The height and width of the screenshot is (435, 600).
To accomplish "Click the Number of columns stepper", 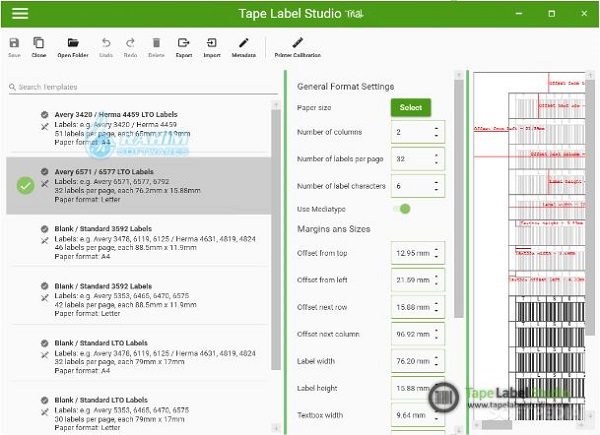I will coord(436,132).
